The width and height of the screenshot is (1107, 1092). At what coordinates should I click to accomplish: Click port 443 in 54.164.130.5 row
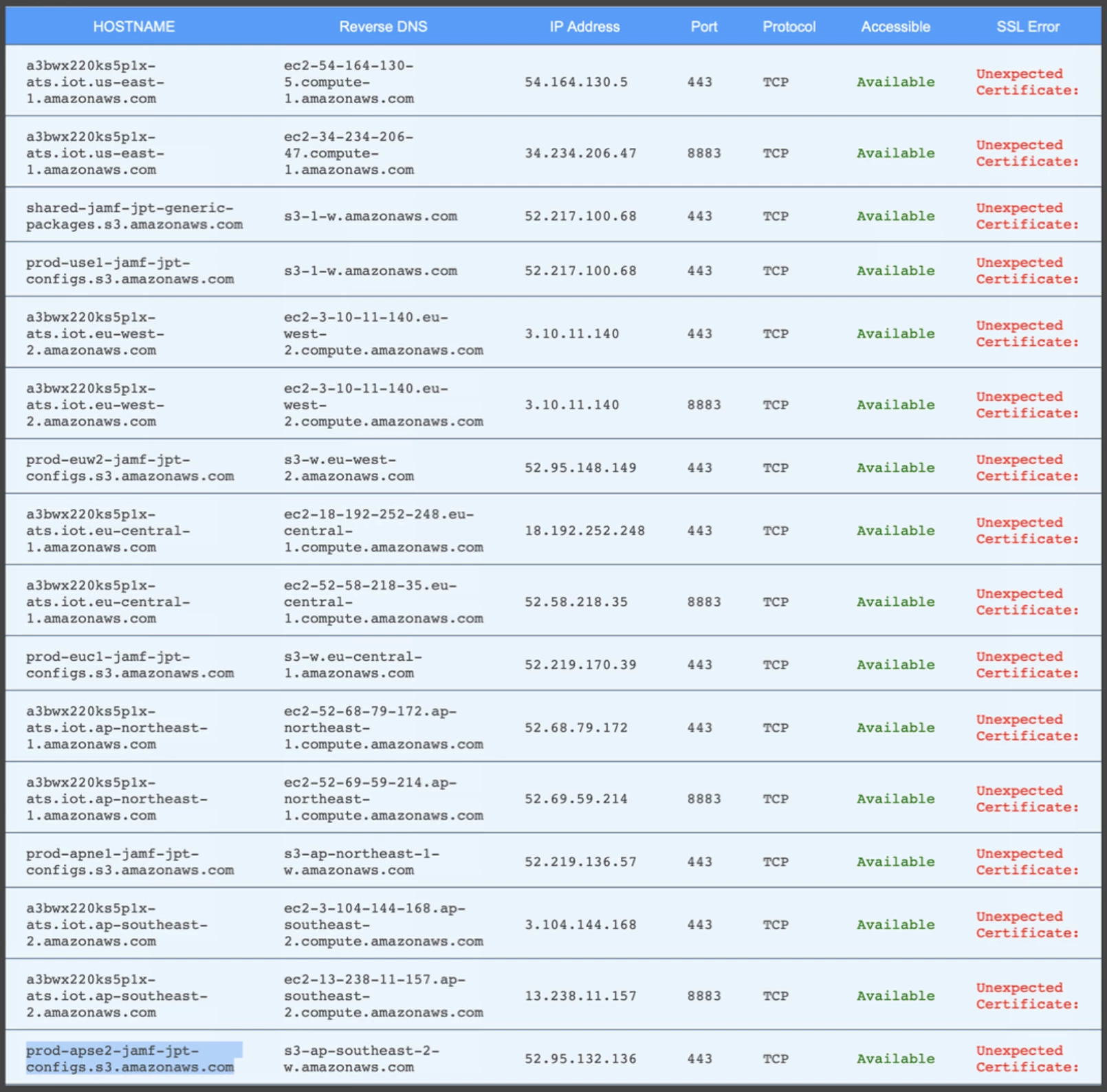pos(700,82)
